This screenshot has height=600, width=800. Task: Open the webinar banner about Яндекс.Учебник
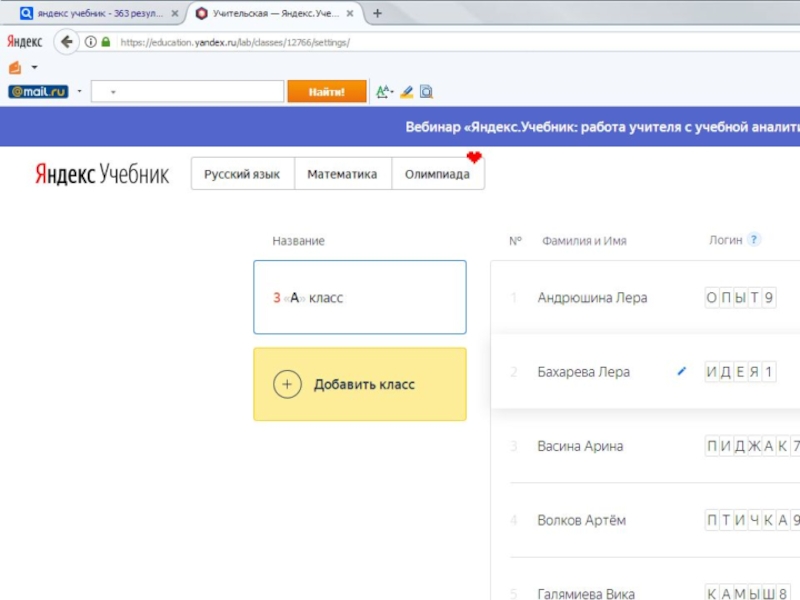[x=602, y=127]
